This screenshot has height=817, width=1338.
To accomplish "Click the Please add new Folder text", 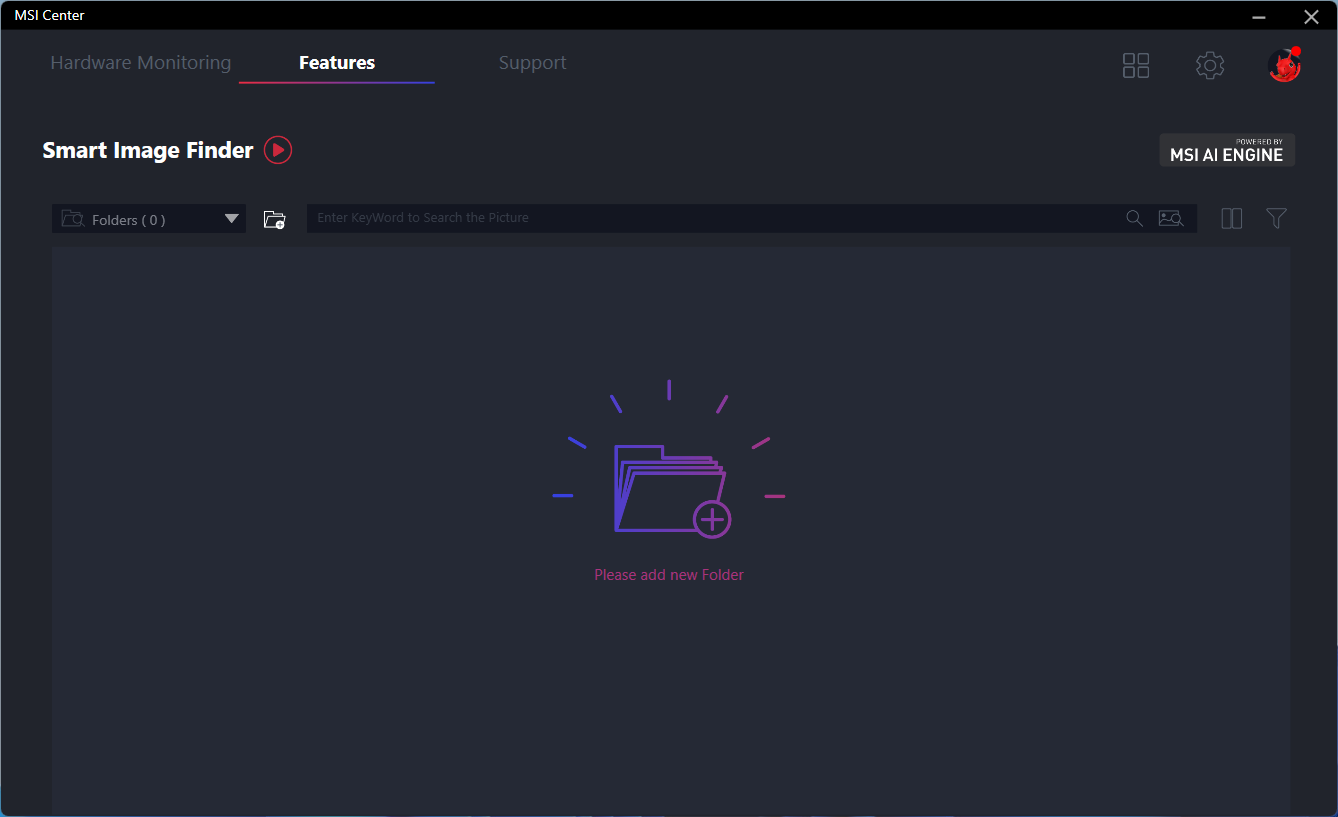I will [x=669, y=575].
